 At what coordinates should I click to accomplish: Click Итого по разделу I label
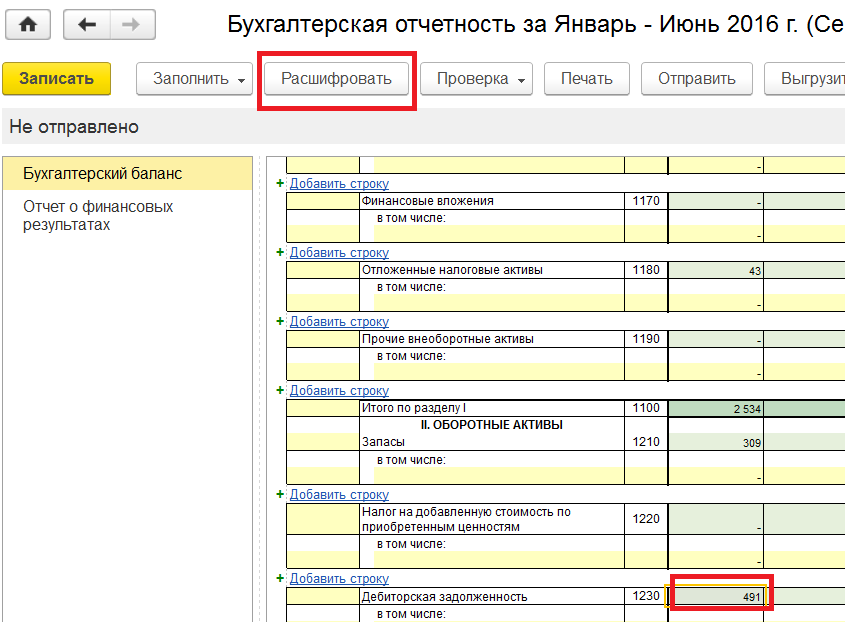pos(414,408)
